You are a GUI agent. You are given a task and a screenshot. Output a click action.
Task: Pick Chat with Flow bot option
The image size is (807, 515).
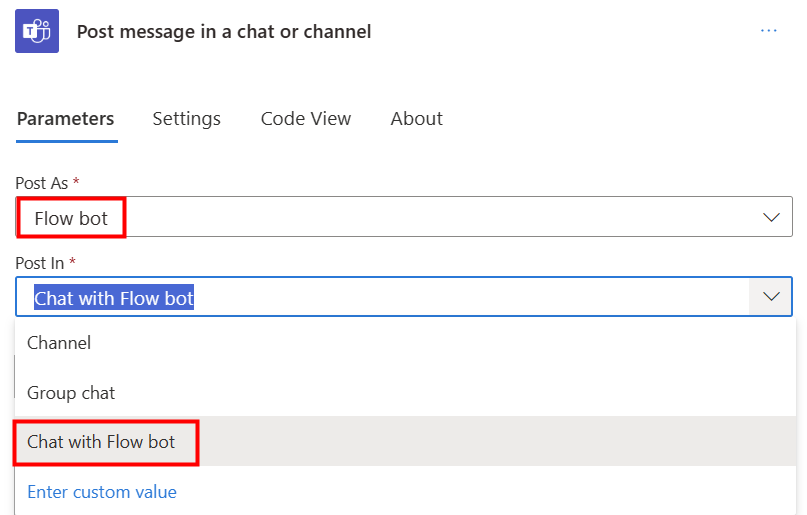click(x=406, y=441)
